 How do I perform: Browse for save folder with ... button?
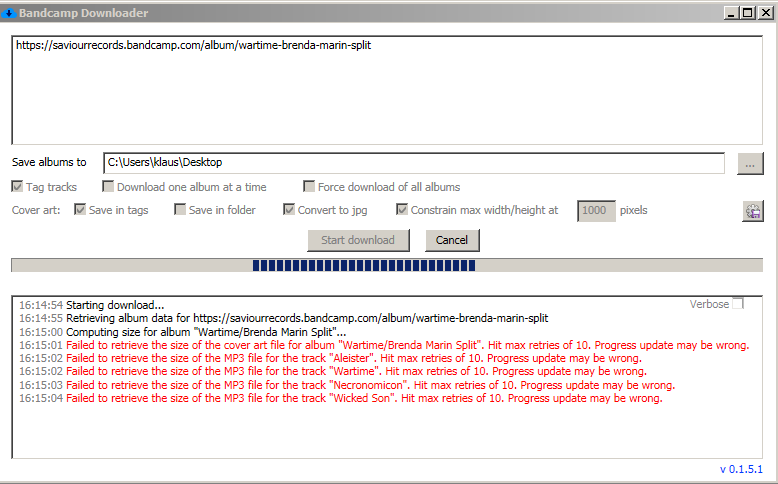coord(750,163)
